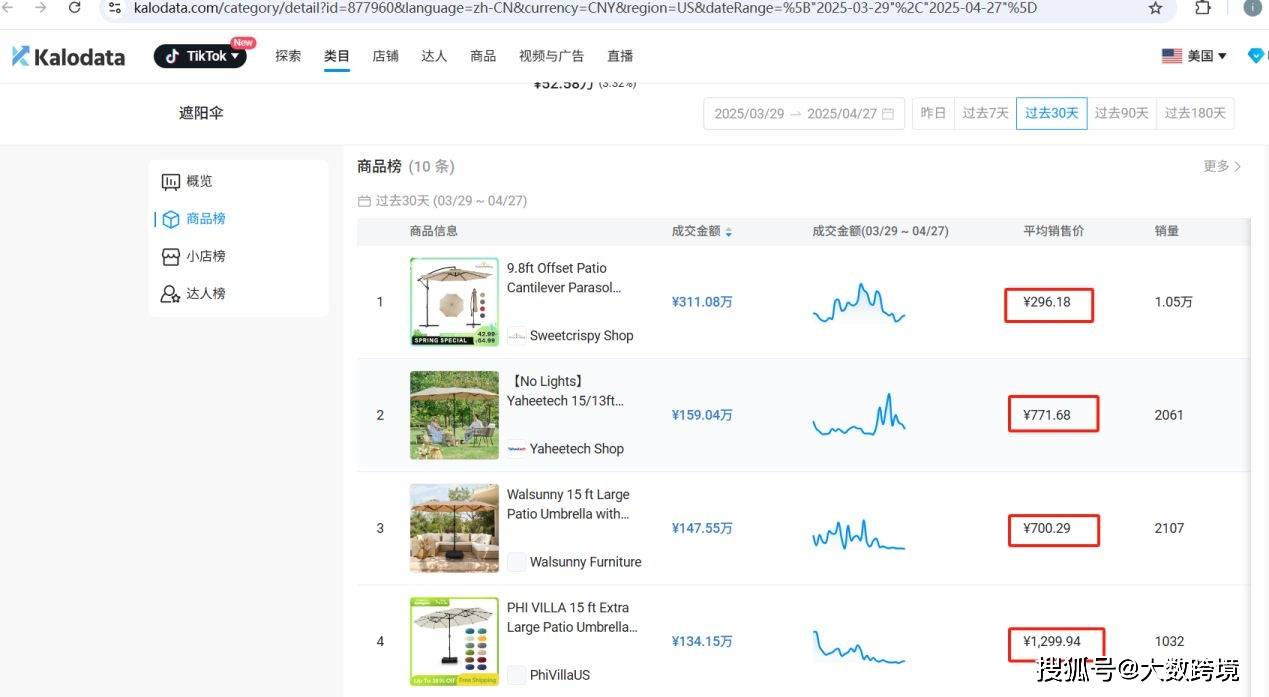Click the site info icon in address bar
Image resolution: width=1269 pixels, height=697 pixels.
click(x=115, y=8)
